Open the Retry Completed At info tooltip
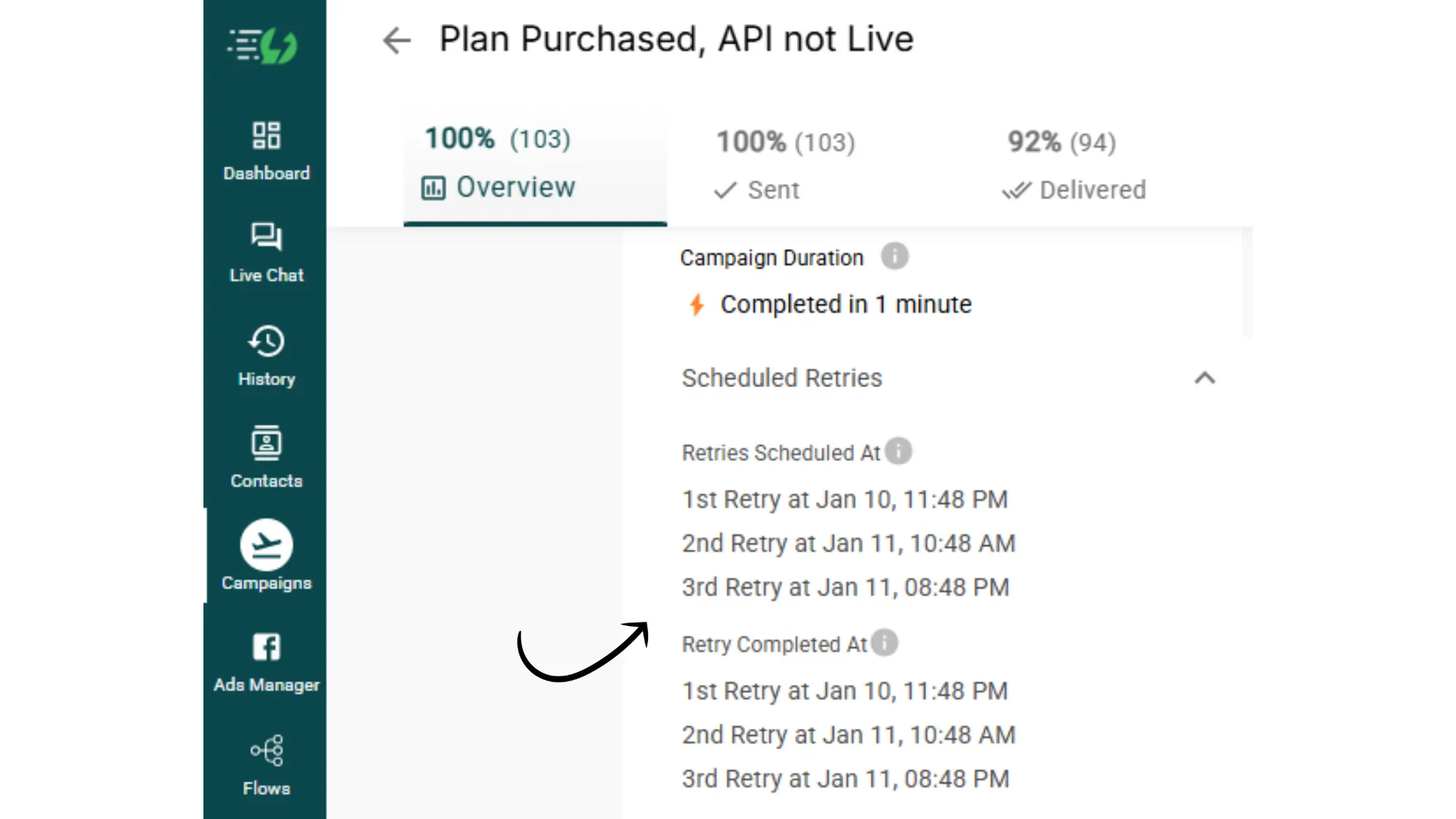 tap(884, 643)
